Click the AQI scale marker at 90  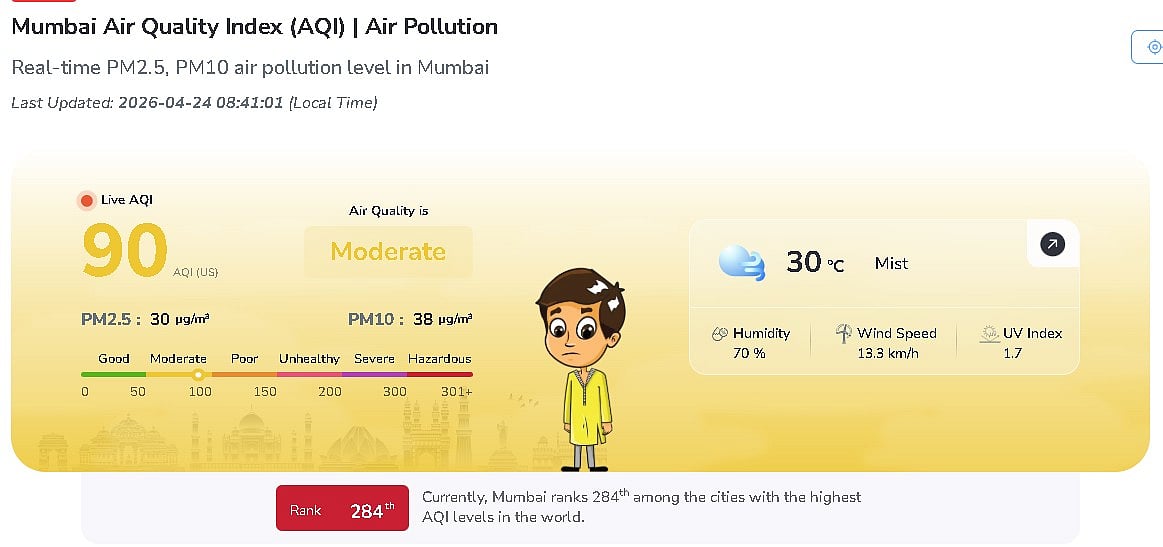(x=199, y=375)
